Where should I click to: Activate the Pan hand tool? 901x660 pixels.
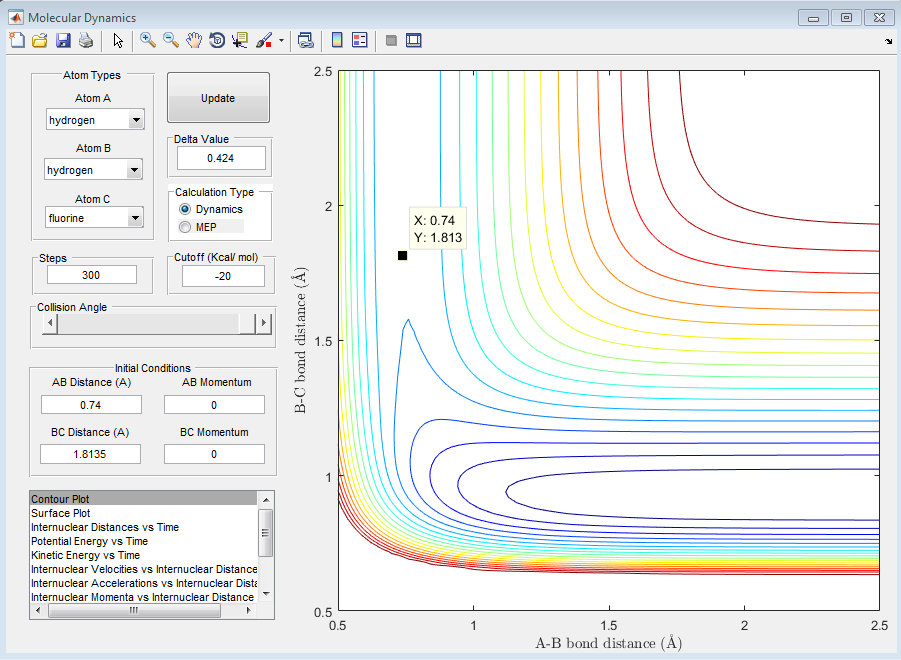[x=194, y=40]
